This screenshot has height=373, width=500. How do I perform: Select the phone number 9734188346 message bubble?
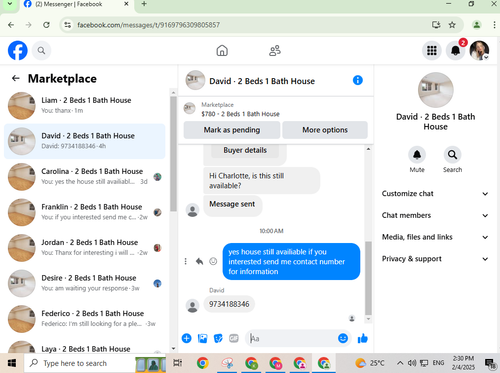(x=229, y=304)
